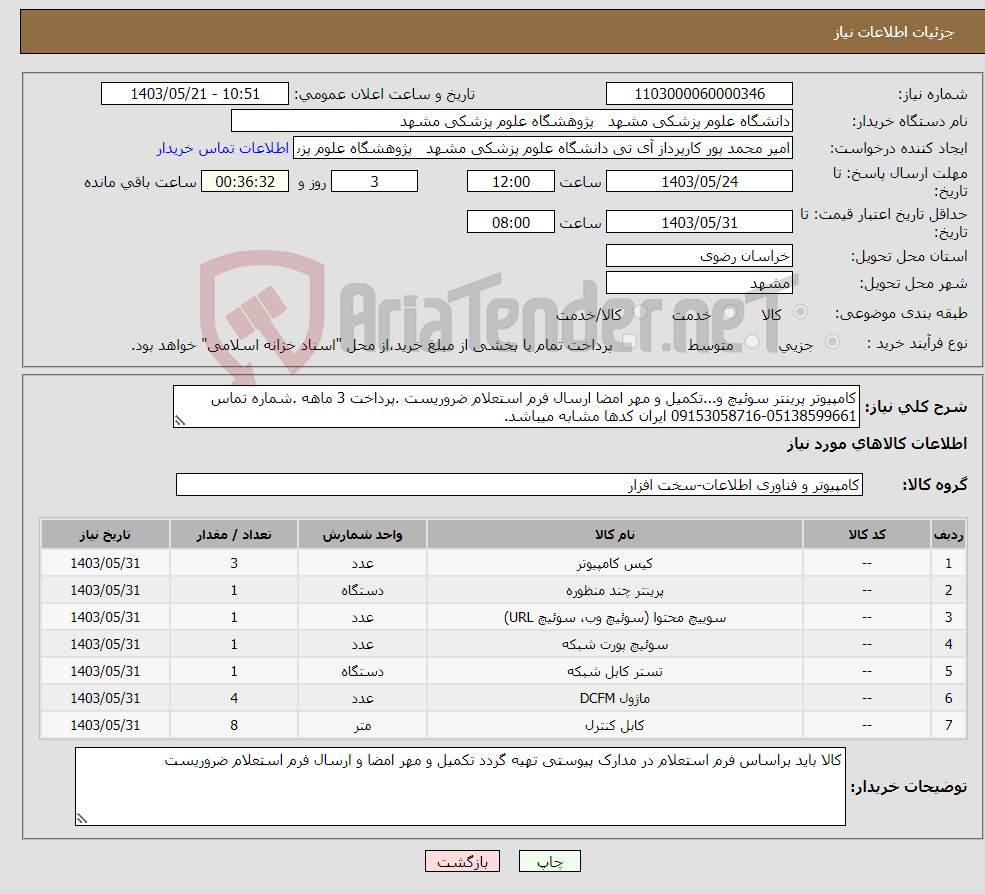This screenshot has width=985, height=894.
Task: Select the متوسط purchase type radio
Action: coord(752,342)
